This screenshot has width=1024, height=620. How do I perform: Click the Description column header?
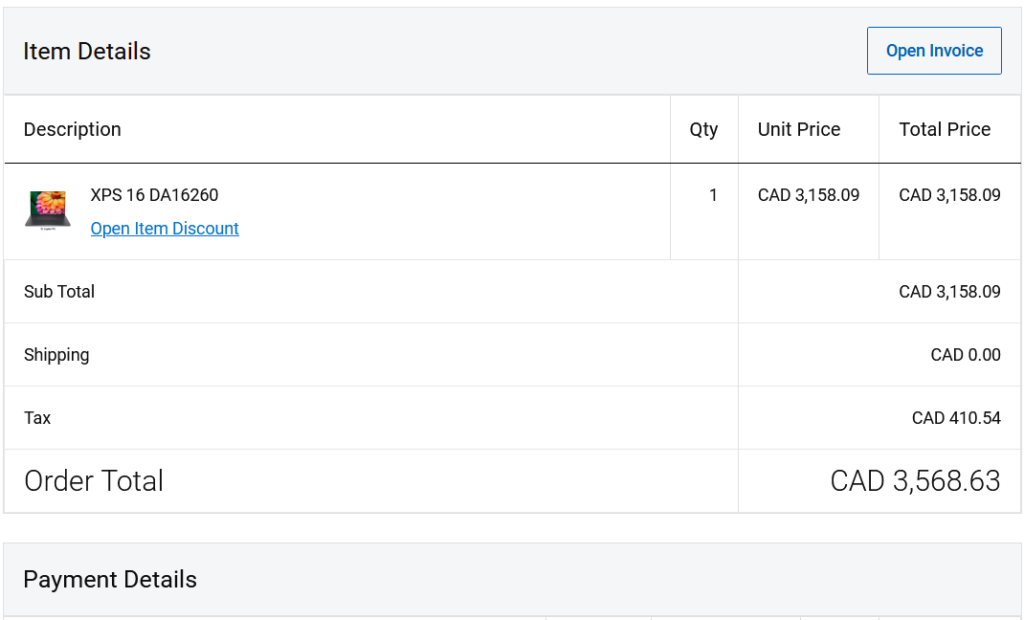coord(72,129)
